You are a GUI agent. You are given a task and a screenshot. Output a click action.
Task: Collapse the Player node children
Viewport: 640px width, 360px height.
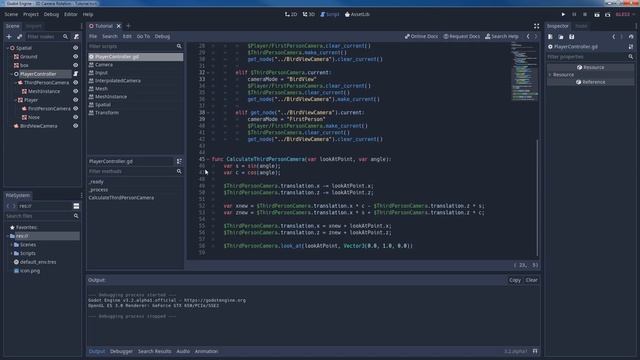click(16, 100)
